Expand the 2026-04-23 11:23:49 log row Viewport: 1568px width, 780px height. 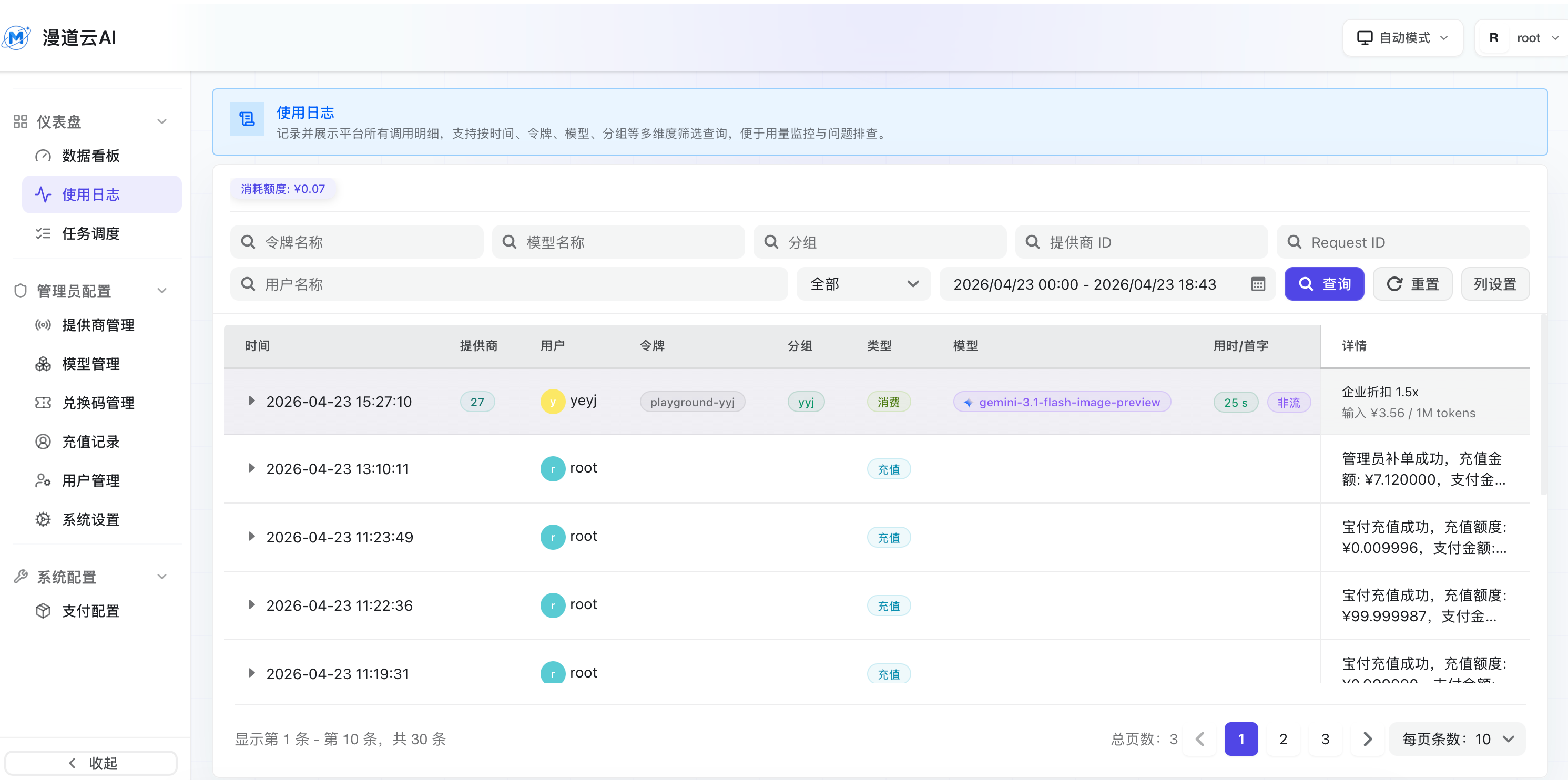coord(251,537)
